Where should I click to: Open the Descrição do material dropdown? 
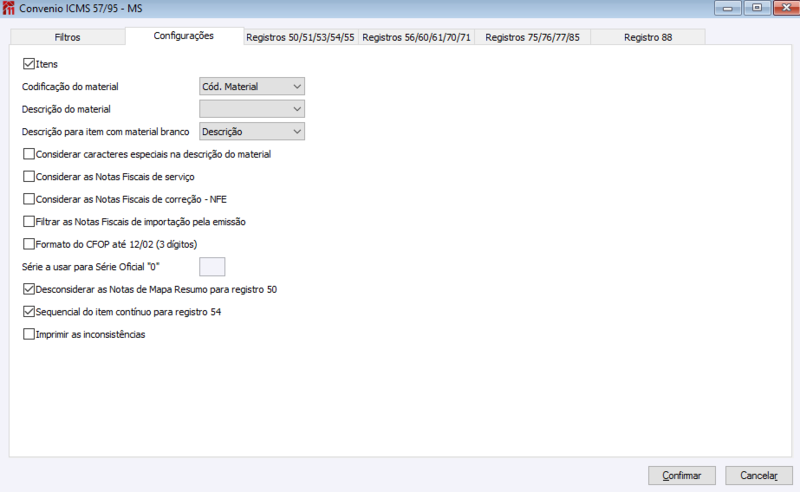(252, 109)
